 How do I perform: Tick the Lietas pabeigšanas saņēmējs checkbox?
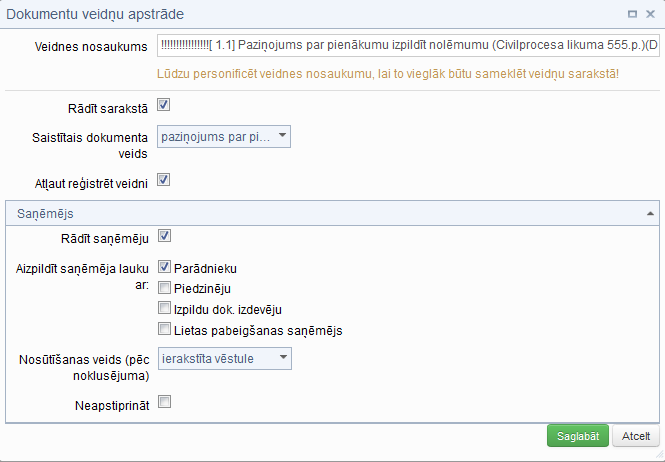point(165,328)
